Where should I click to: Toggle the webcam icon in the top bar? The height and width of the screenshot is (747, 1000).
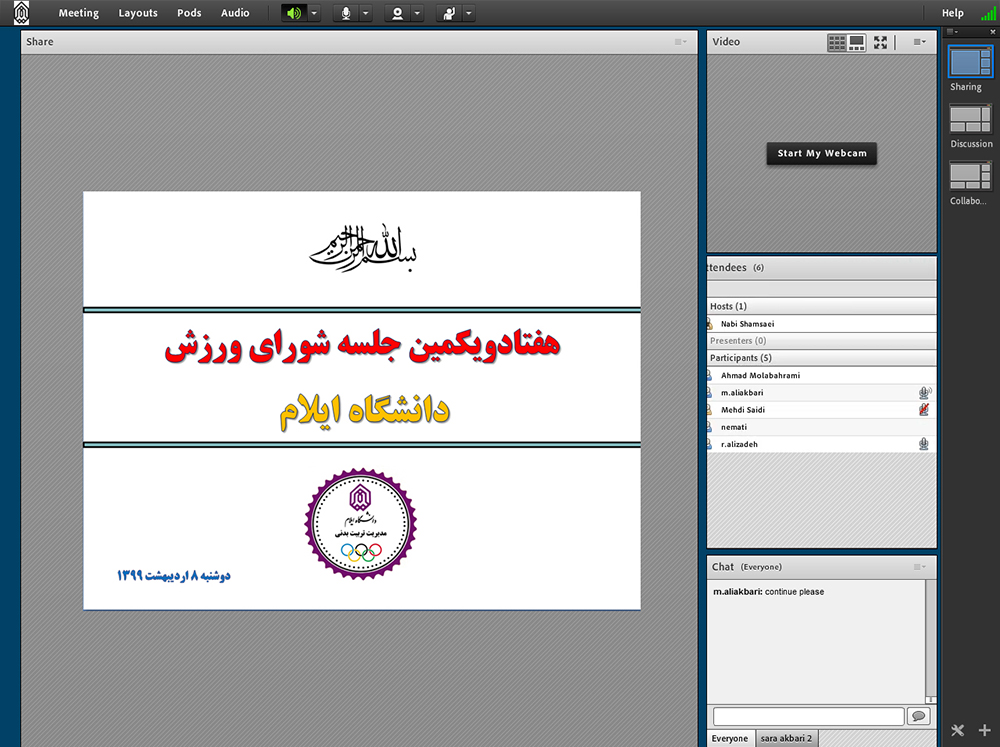point(398,13)
